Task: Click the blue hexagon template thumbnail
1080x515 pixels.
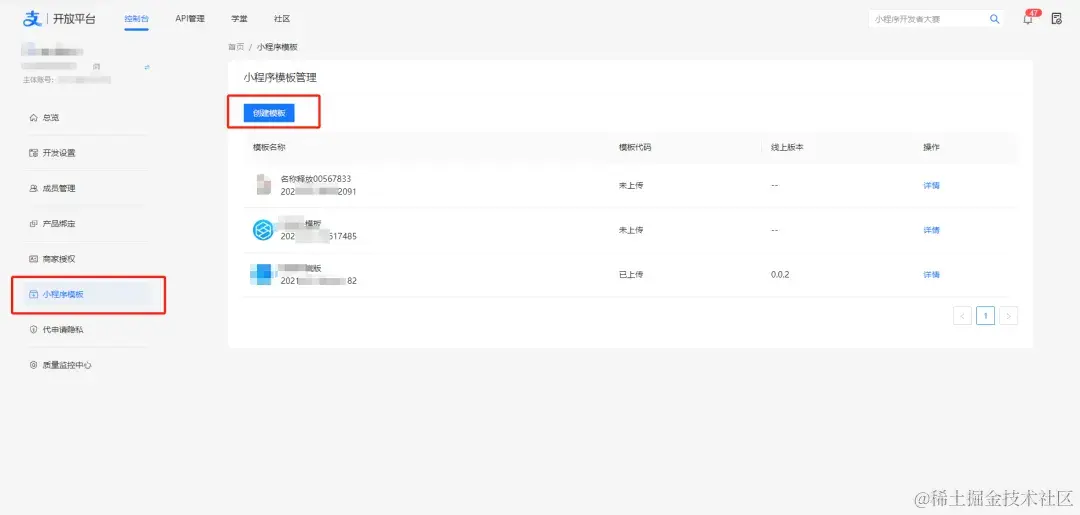Action: click(x=262, y=230)
